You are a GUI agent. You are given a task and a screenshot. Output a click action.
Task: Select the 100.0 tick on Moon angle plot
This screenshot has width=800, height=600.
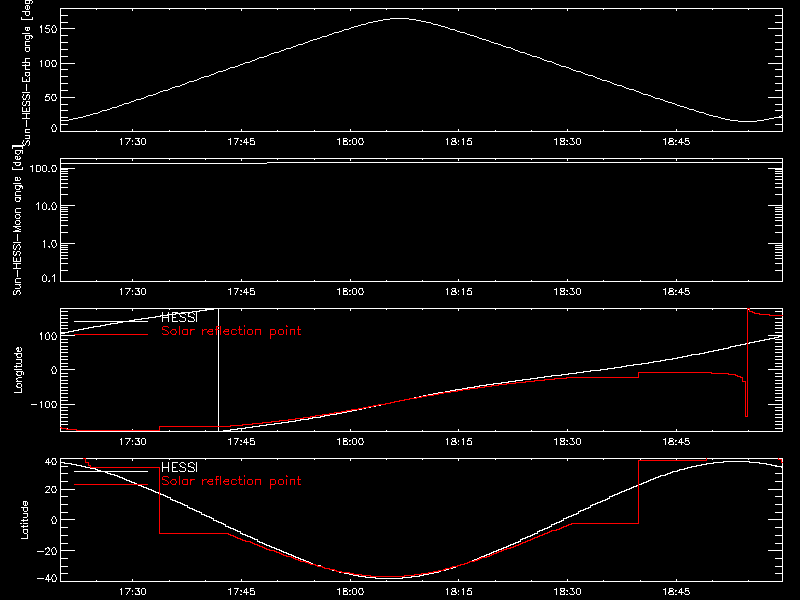(43, 169)
